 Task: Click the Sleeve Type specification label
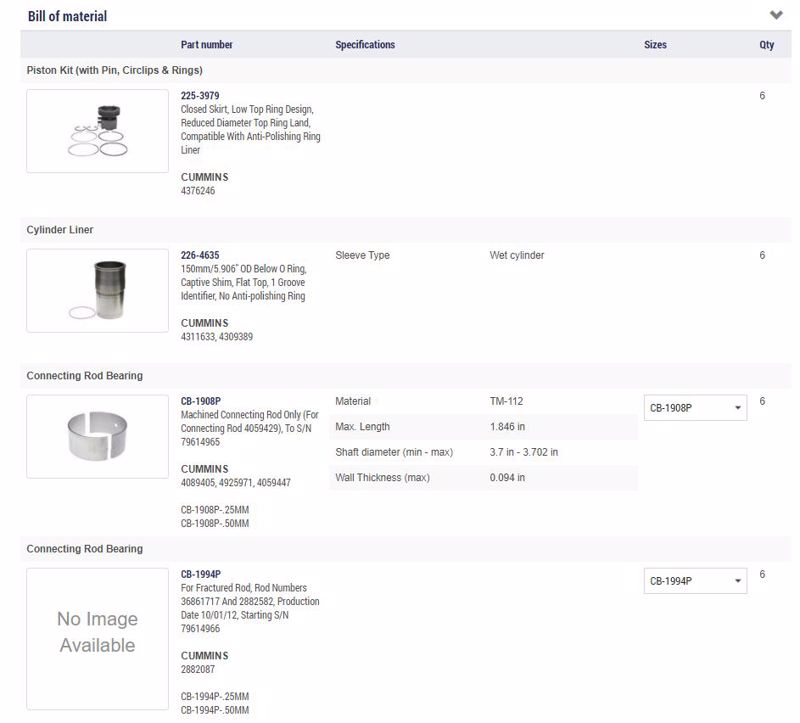tap(362, 255)
